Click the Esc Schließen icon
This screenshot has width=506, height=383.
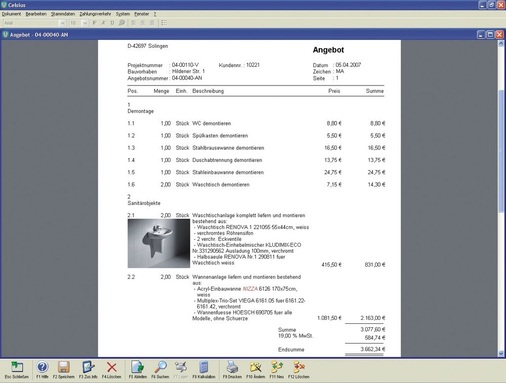coord(17,367)
